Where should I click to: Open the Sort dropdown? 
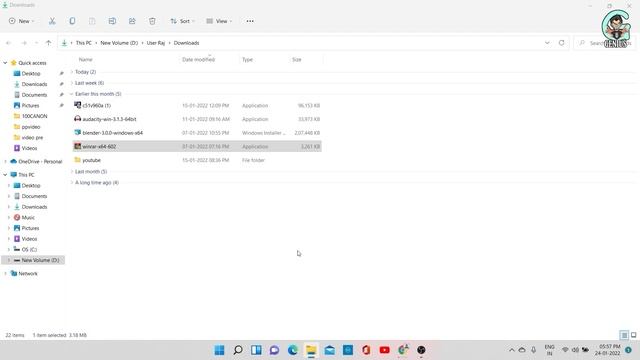(x=182, y=21)
